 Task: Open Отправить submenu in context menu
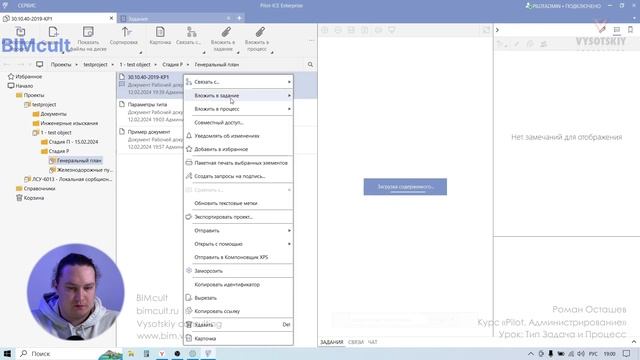[238, 231]
